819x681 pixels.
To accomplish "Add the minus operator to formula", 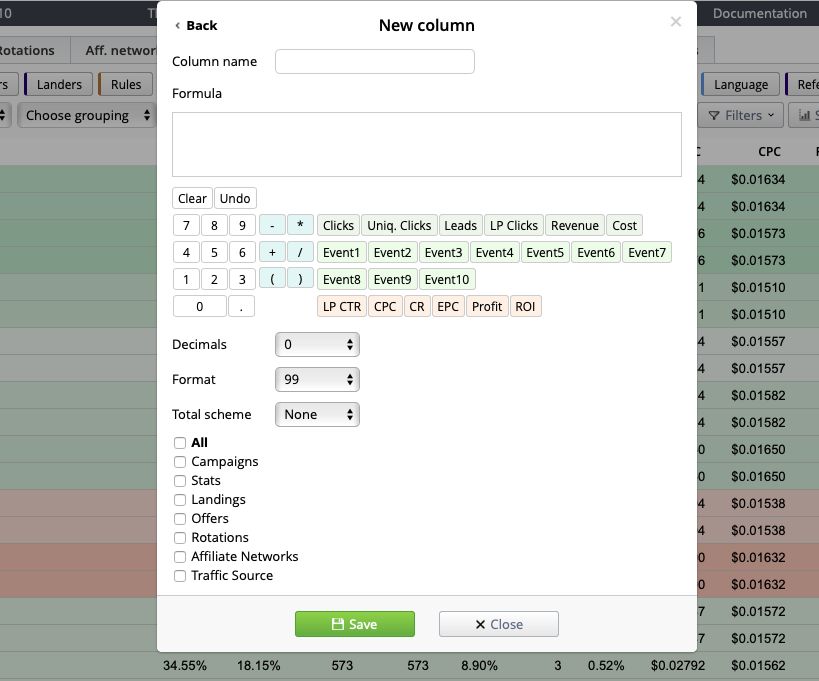I will (272, 226).
